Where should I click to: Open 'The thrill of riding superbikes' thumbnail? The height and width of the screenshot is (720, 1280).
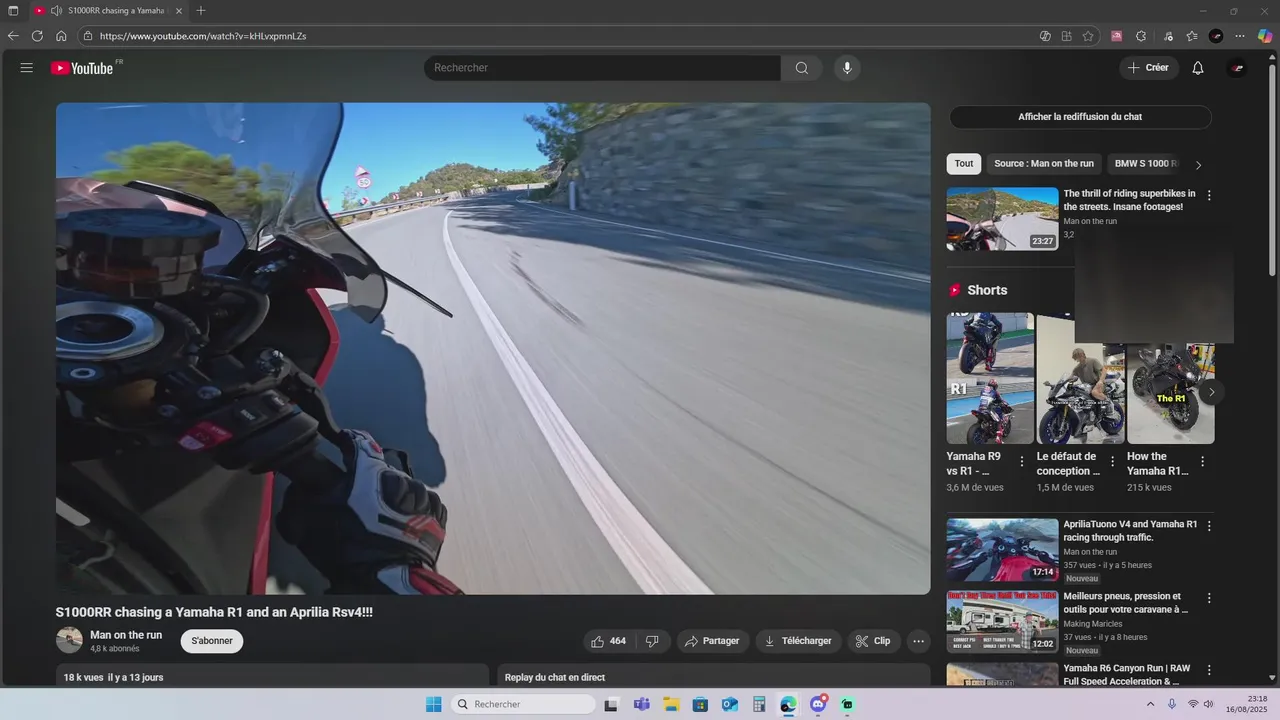[x=1002, y=219]
